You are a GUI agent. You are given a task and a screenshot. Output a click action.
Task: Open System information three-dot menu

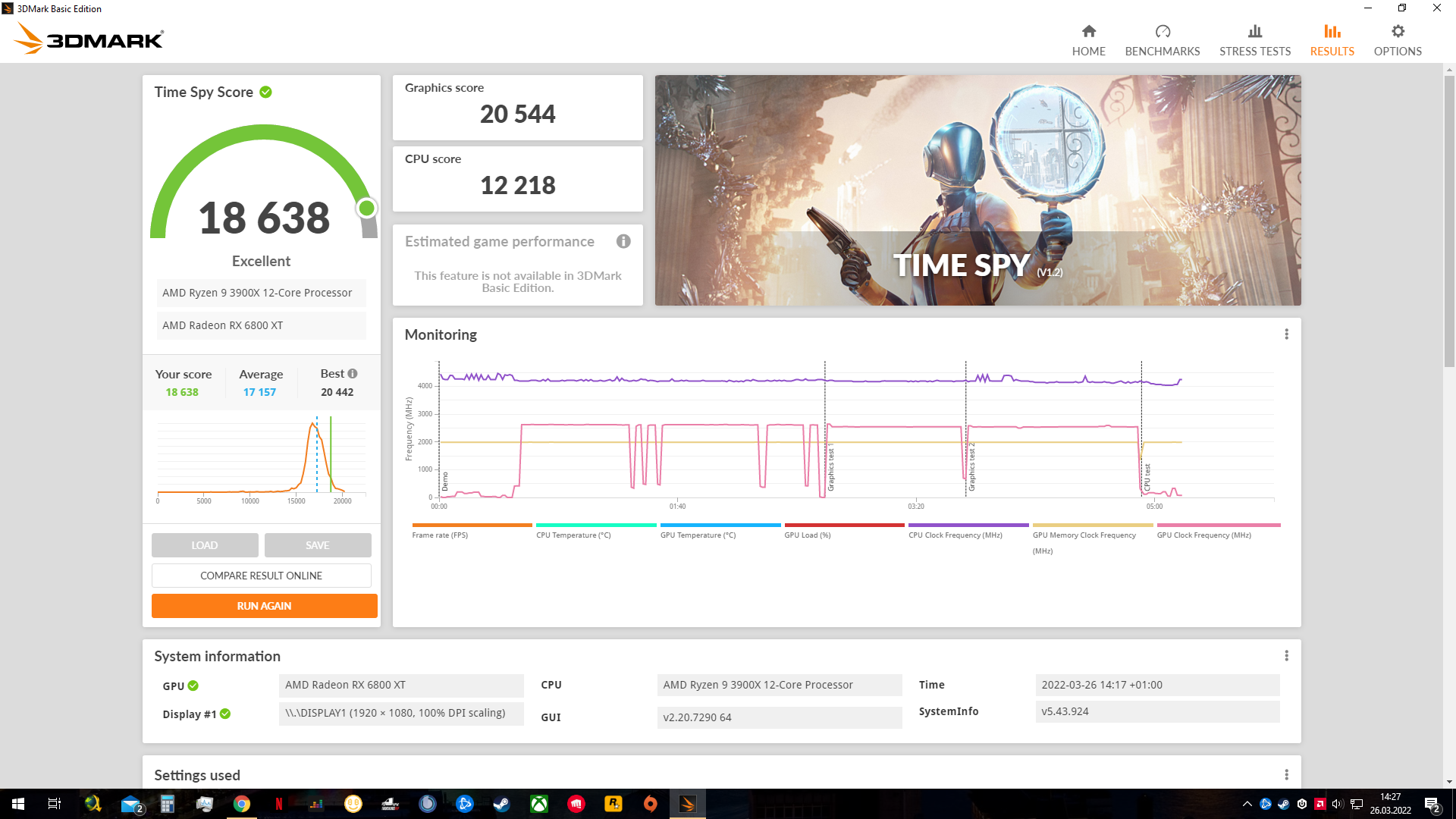[x=1286, y=656]
